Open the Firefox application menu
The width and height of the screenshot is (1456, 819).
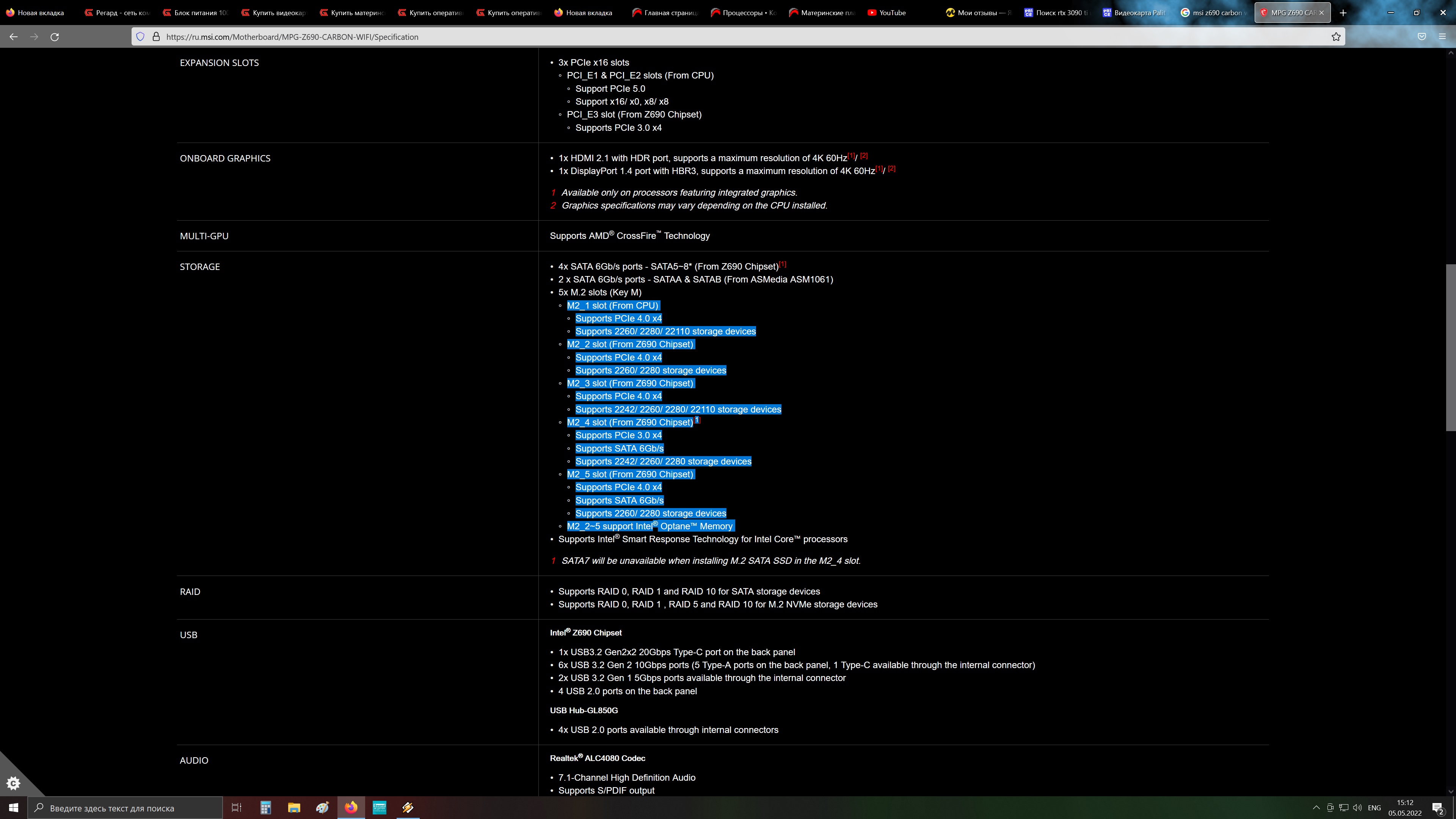pos(1442,37)
